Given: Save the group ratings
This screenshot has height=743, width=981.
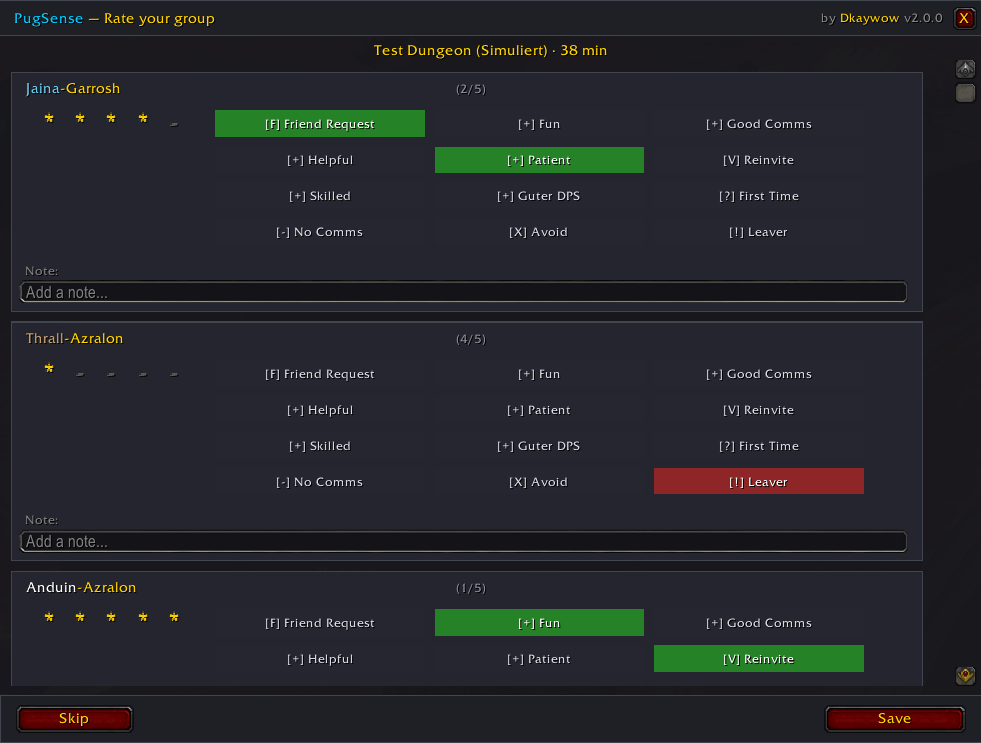Looking at the screenshot, I should 895,719.
